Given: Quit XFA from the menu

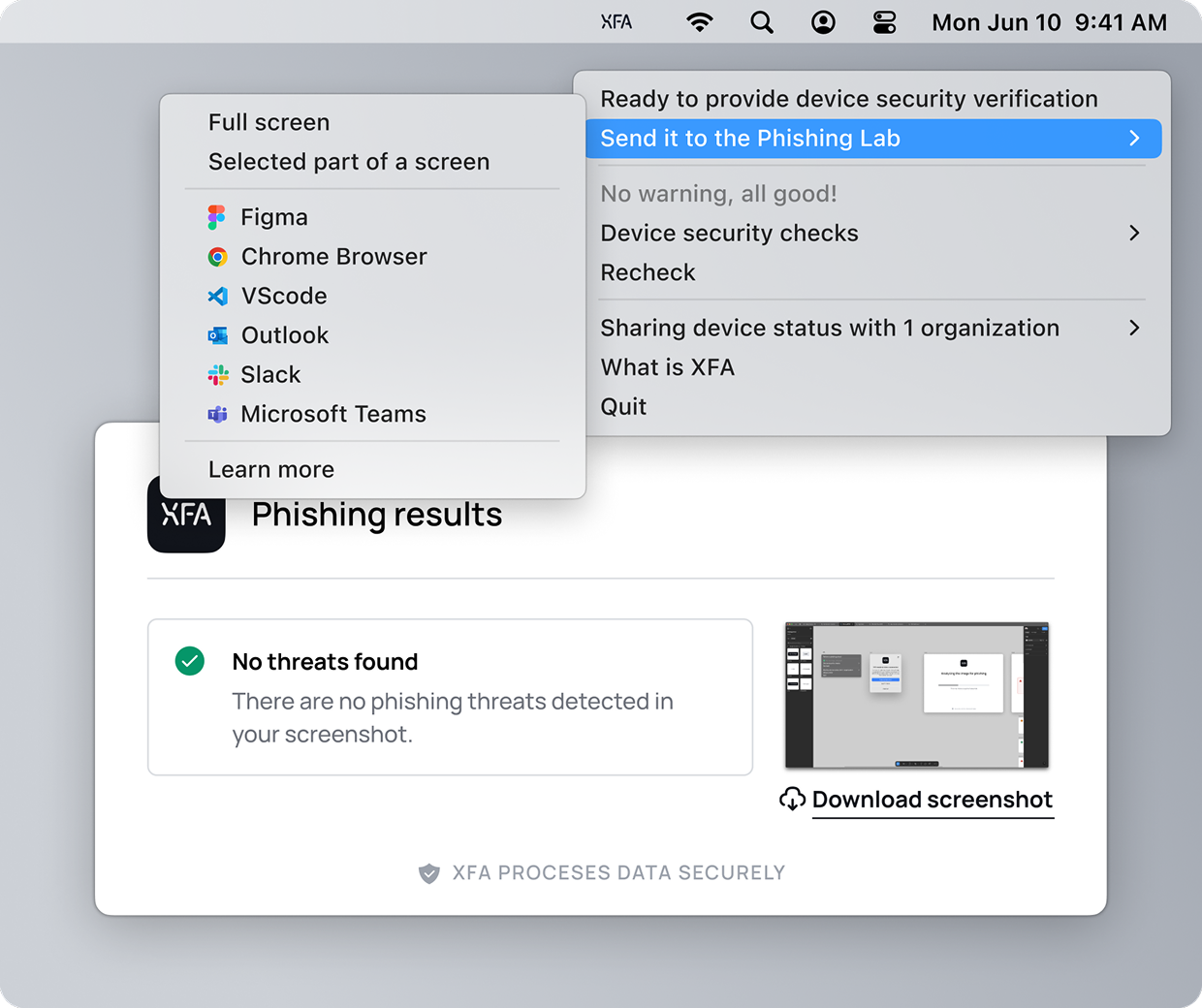Looking at the screenshot, I should coord(873,407).
